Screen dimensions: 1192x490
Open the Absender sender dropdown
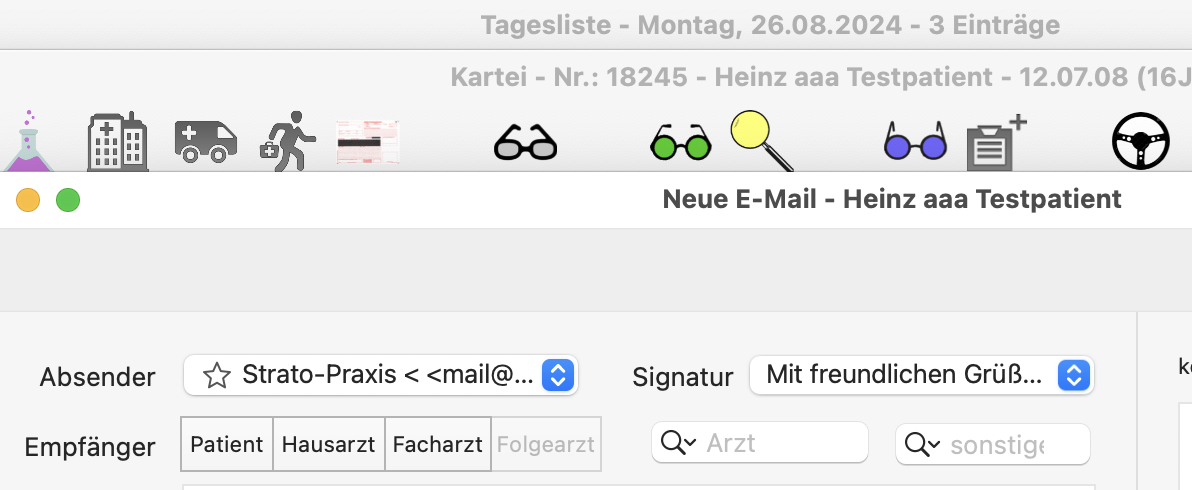point(381,375)
